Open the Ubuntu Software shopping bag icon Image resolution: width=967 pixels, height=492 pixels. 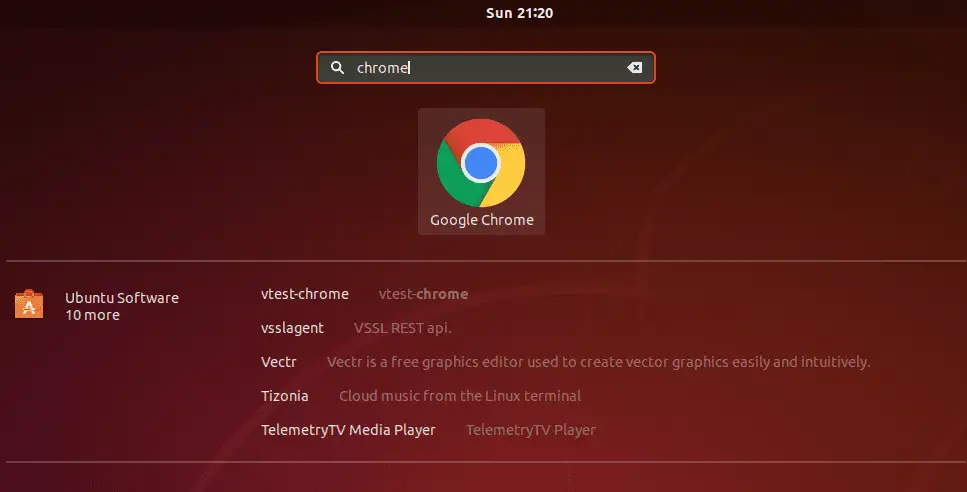[29, 305]
